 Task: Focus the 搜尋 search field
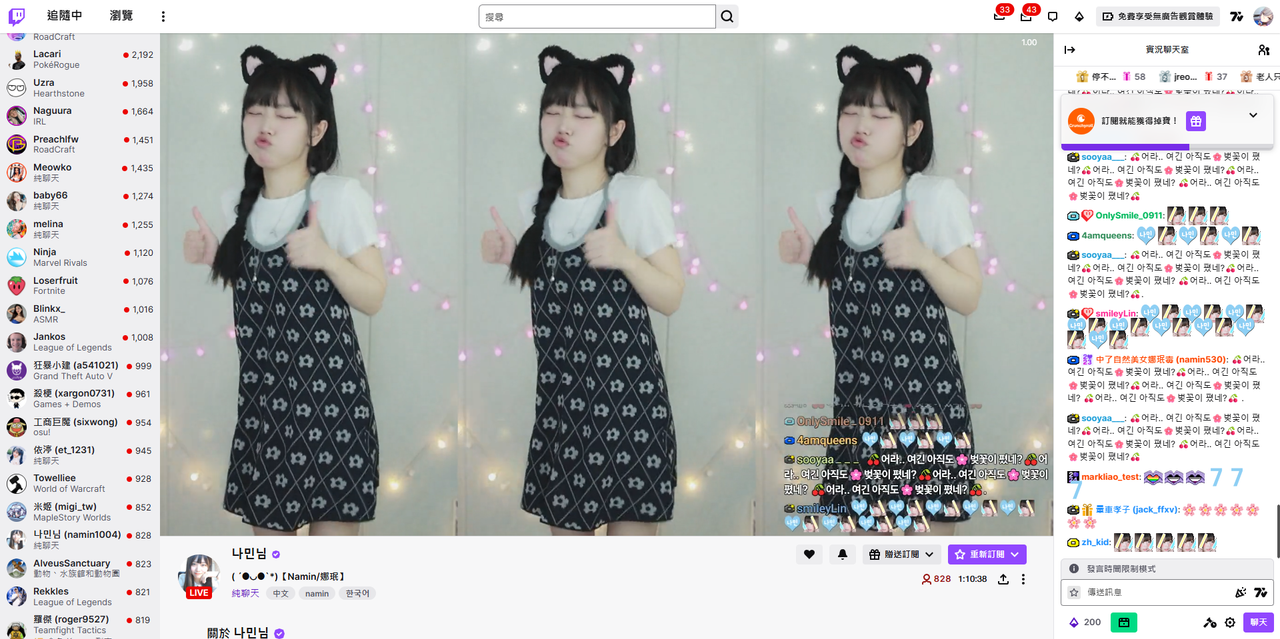[597, 16]
